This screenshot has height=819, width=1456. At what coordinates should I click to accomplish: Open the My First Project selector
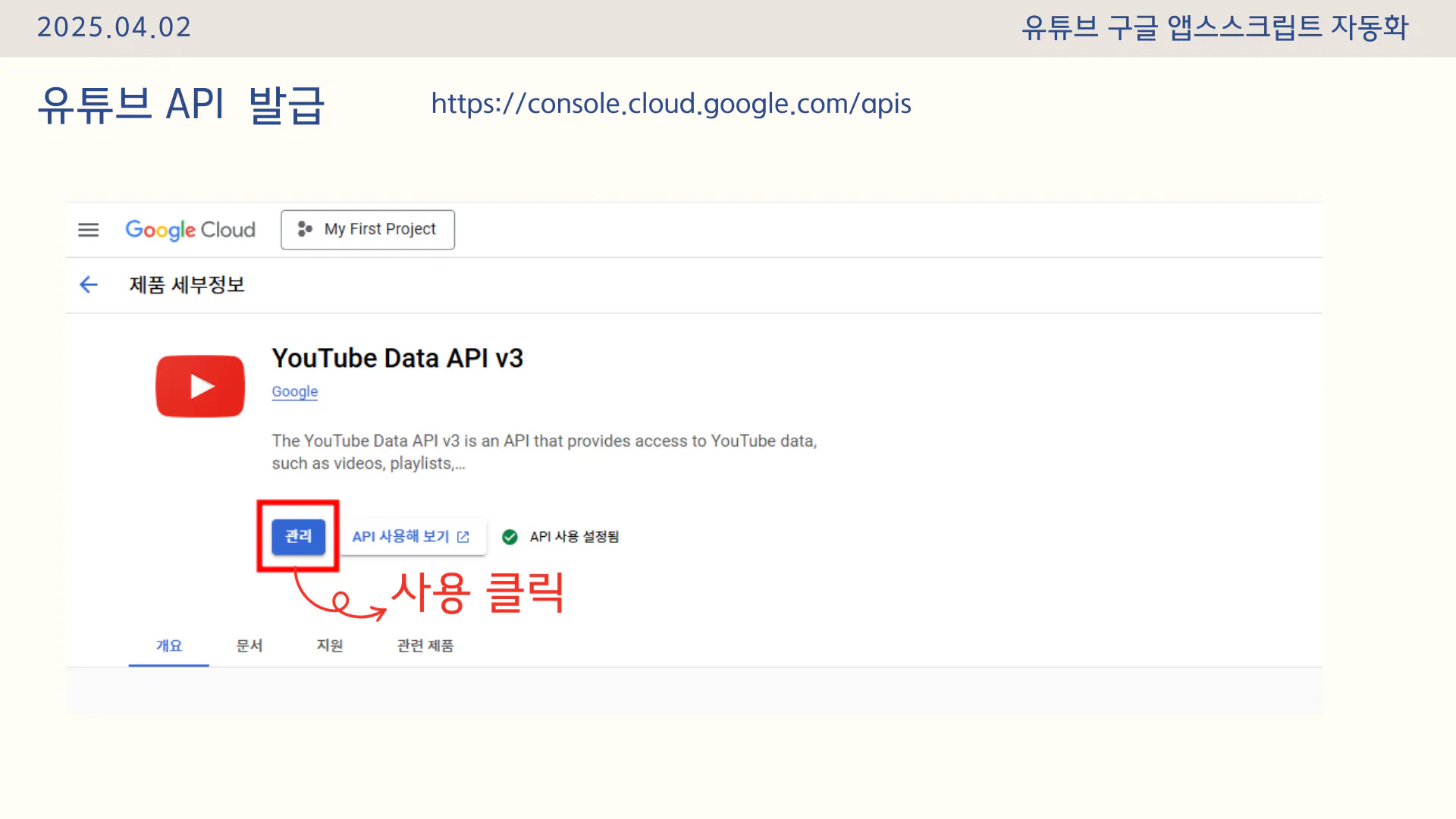point(368,230)
